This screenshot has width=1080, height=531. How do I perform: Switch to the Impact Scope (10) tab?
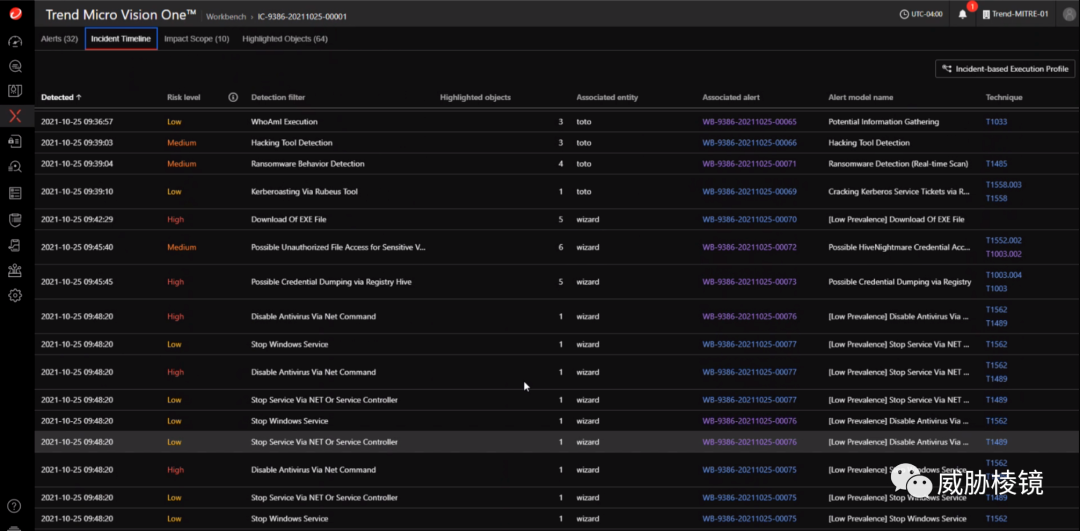pos(197,39)
